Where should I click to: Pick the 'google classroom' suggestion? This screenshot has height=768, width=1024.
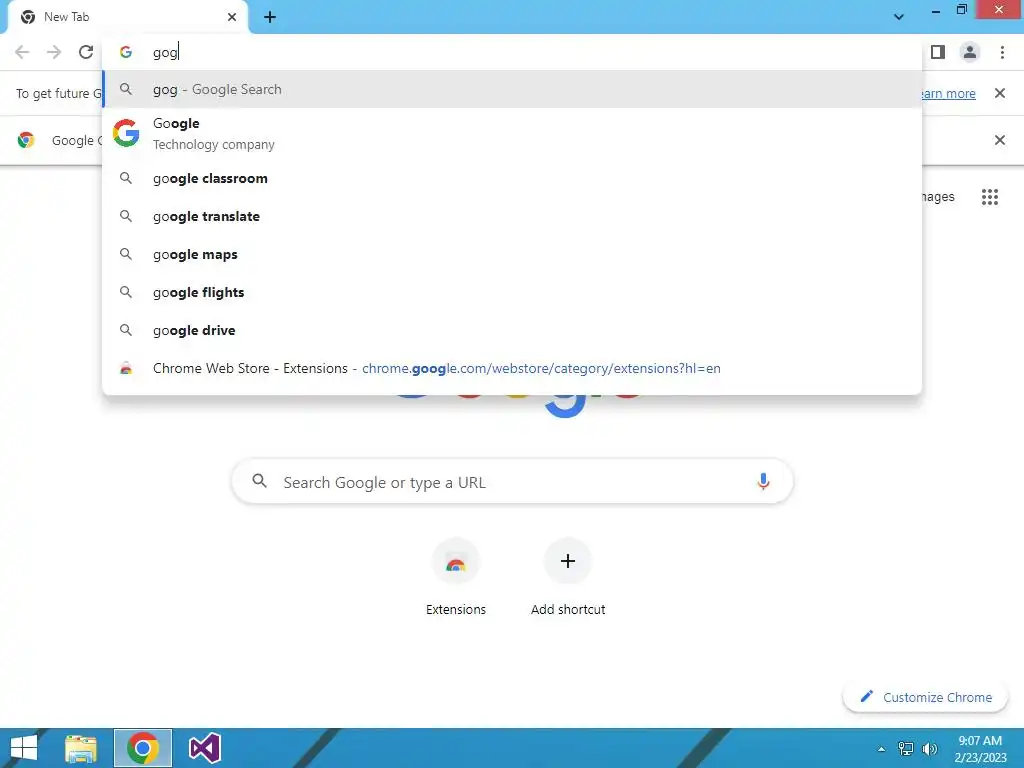(x=512, y=178)
